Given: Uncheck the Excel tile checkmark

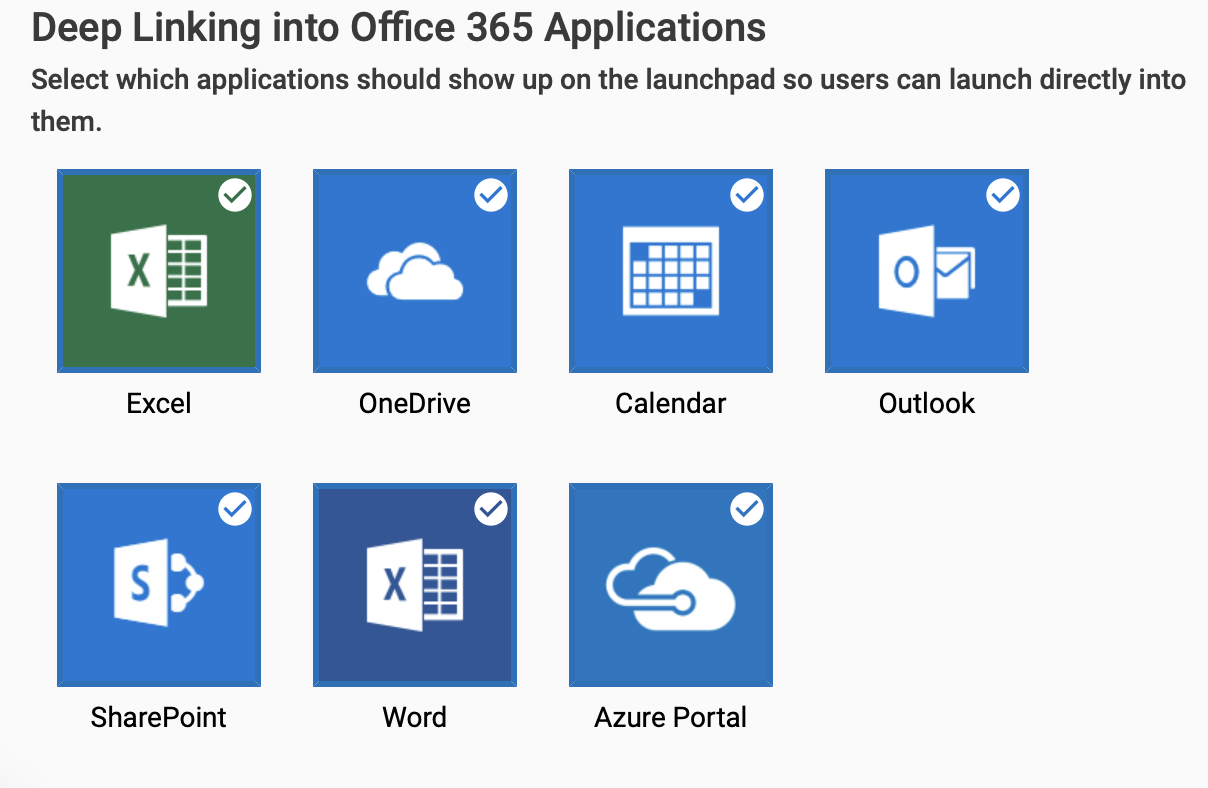Looking at the screenshot, I should (235, 195).
